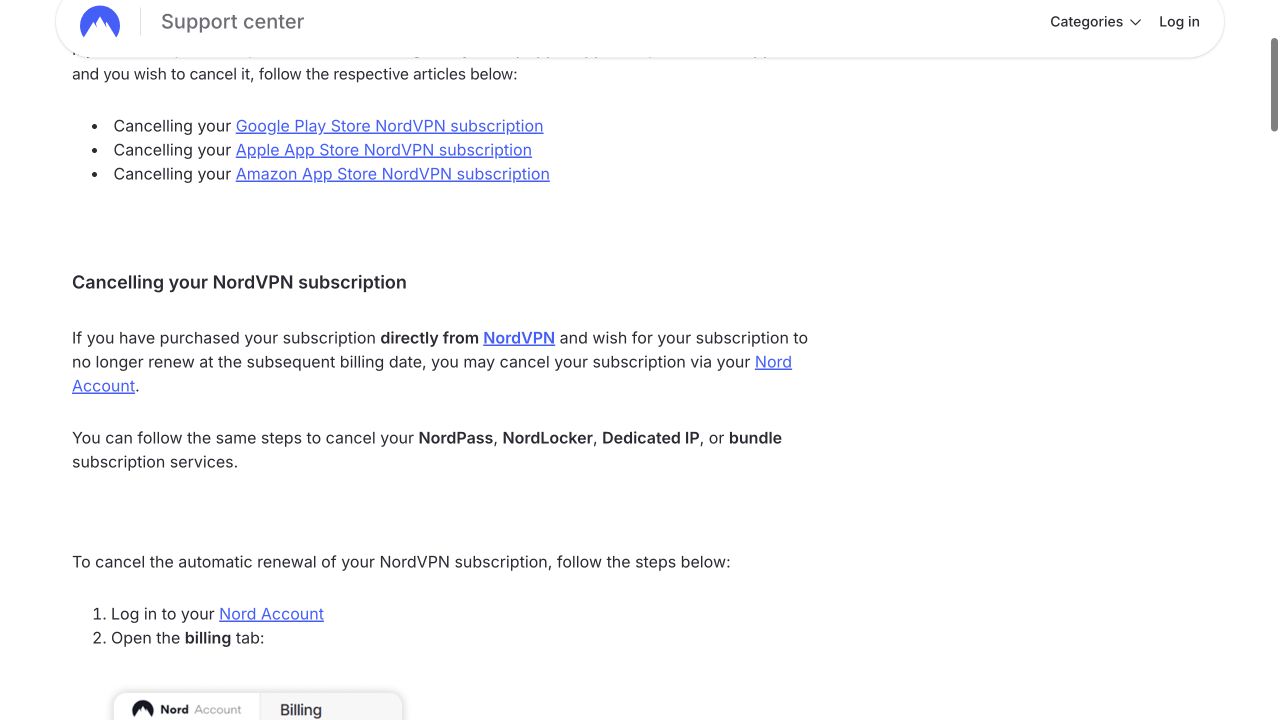This screenshot has width=1280, height=720.
Task: Follow the bold NordVPN link
Action: point(519,338)
